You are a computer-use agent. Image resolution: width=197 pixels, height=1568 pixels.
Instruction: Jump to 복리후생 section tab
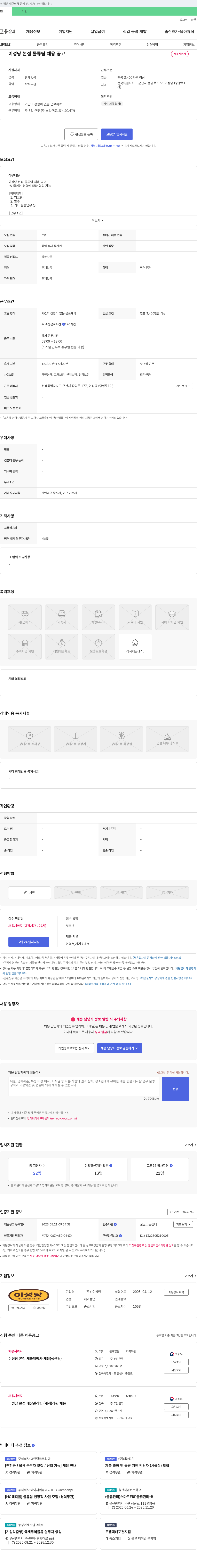pyautogui.click(x=116, y=44)
